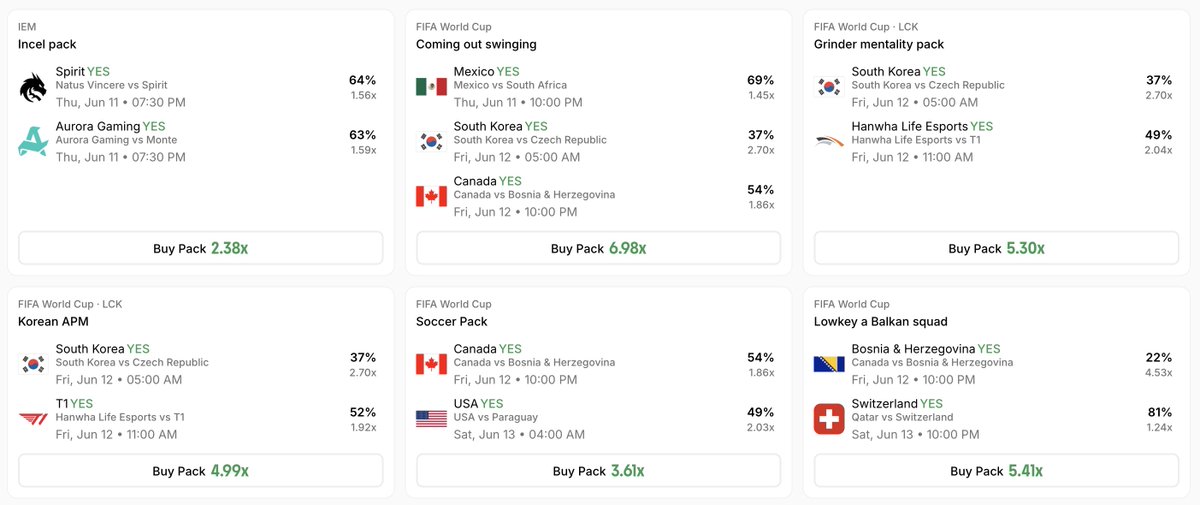Click the T1 logo in Korean APM
Screen dimensions: 1200x505
point(33,419)
